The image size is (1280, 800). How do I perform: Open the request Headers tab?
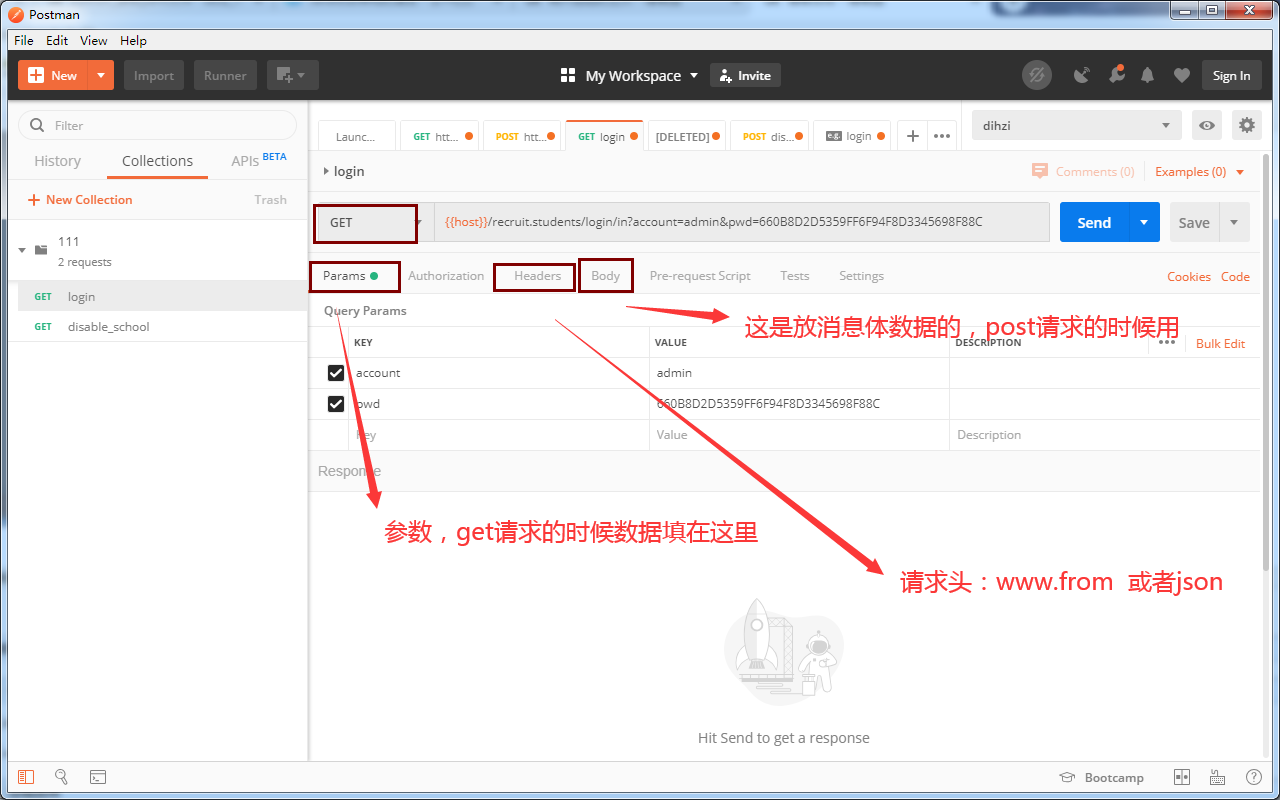click(538, 276)
